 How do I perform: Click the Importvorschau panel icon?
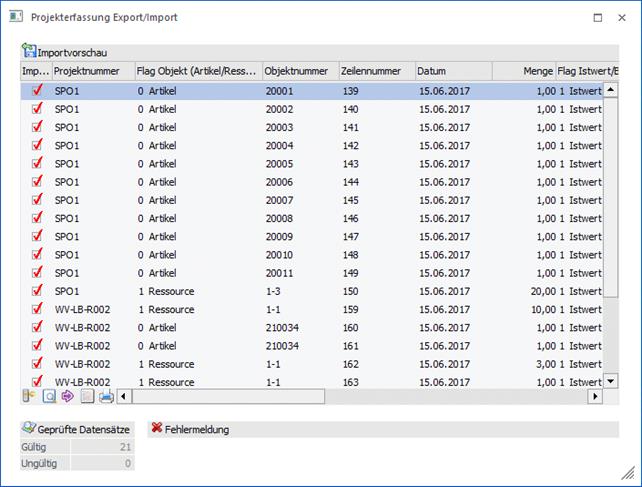pos(29,51)
